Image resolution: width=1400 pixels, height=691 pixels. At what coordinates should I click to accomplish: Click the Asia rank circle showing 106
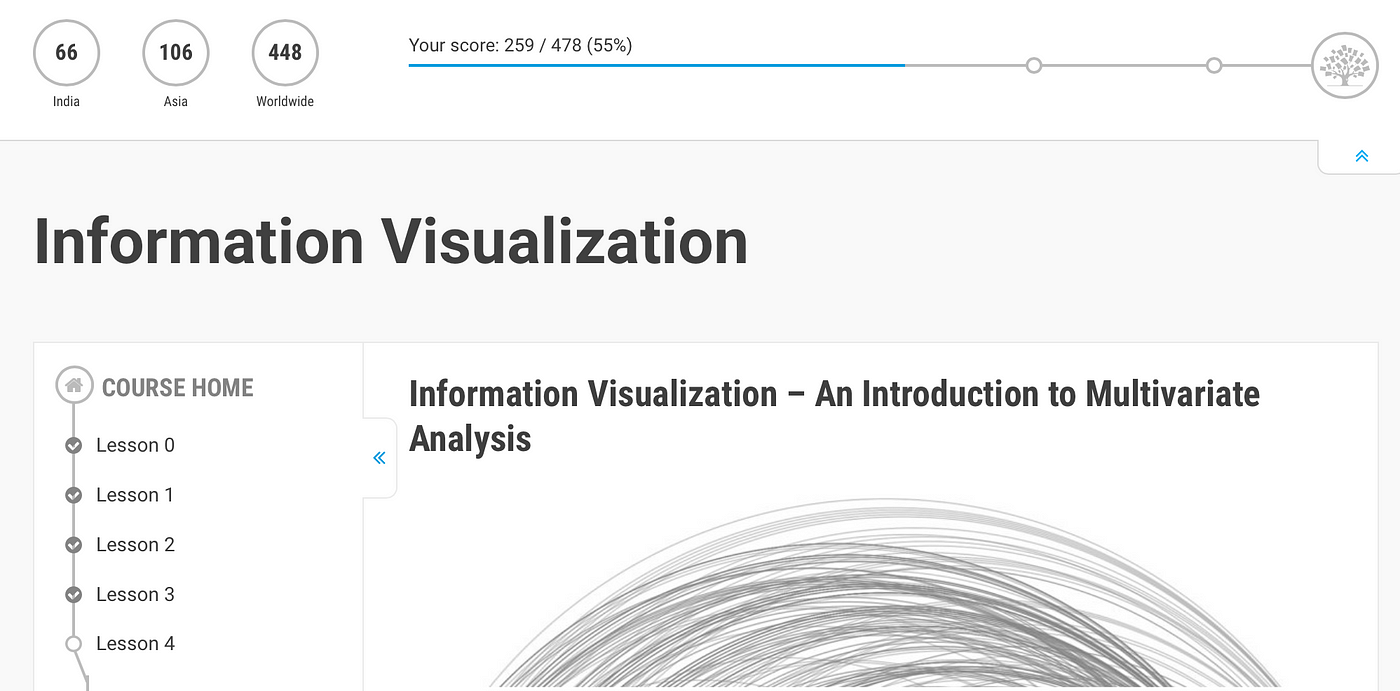176,52
